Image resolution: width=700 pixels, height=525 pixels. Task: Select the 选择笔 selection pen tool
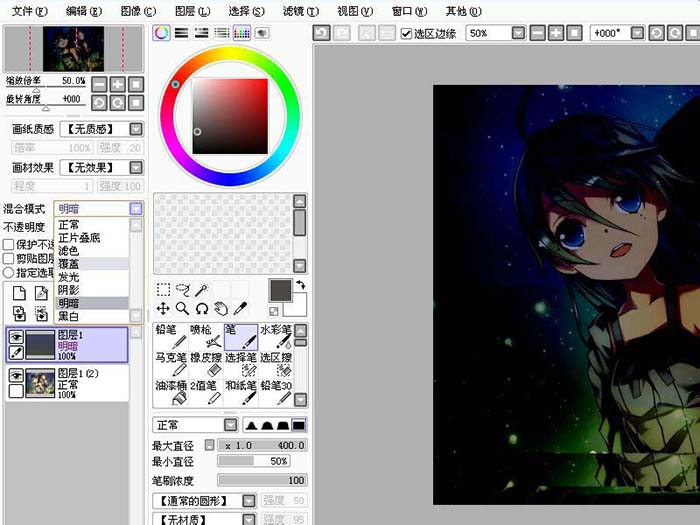(241, 365)
